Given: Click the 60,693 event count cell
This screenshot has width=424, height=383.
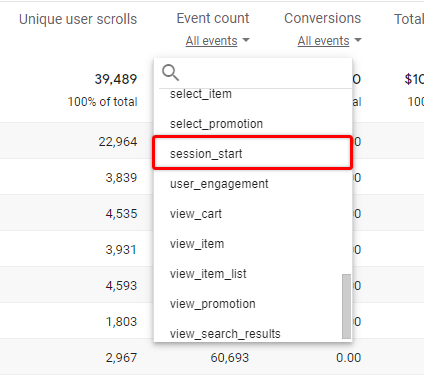Looking at the screenshot, I should [x=230, y=358].
